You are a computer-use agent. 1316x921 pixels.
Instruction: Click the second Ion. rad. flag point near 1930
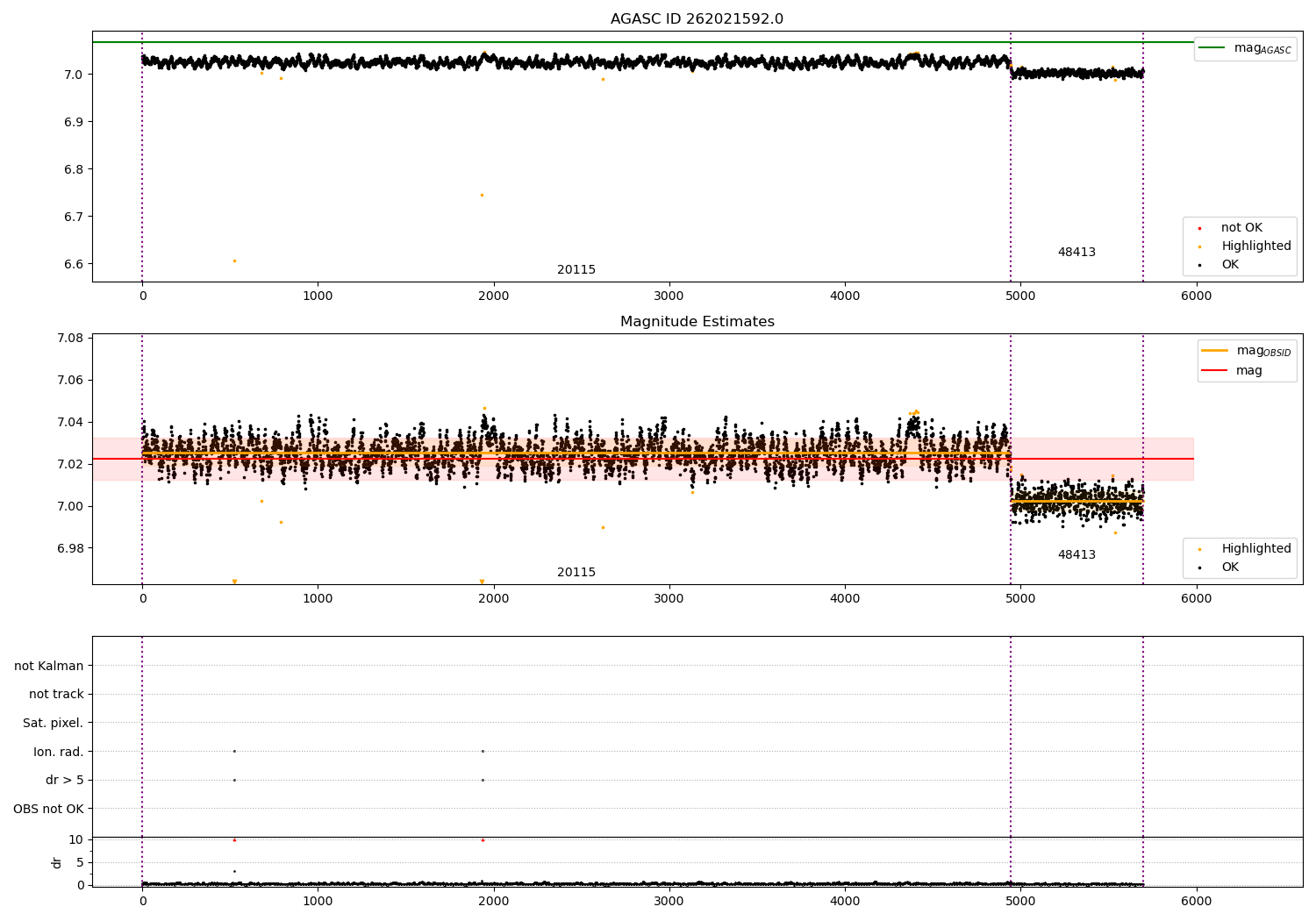coord(483,751)
